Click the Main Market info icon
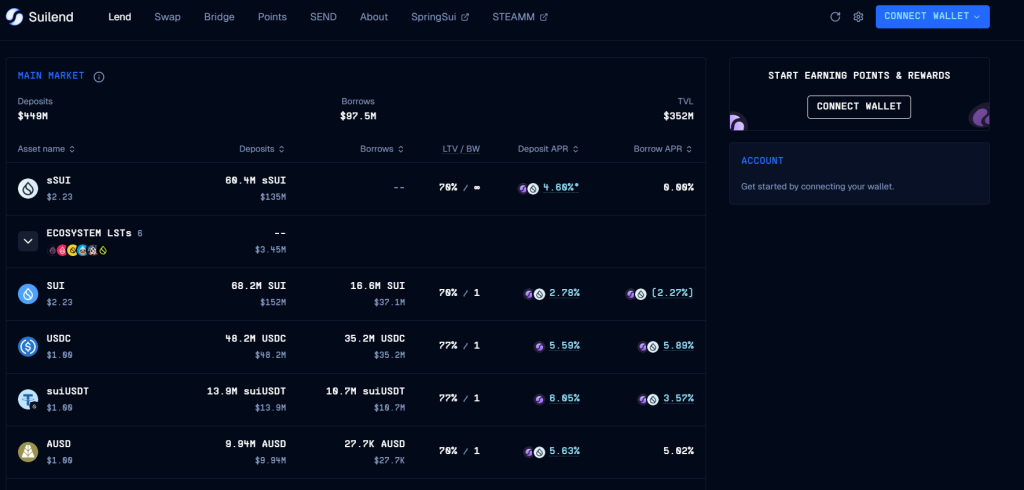The height and width of the screenshot is (490, 1024). [x=99, y=77]
